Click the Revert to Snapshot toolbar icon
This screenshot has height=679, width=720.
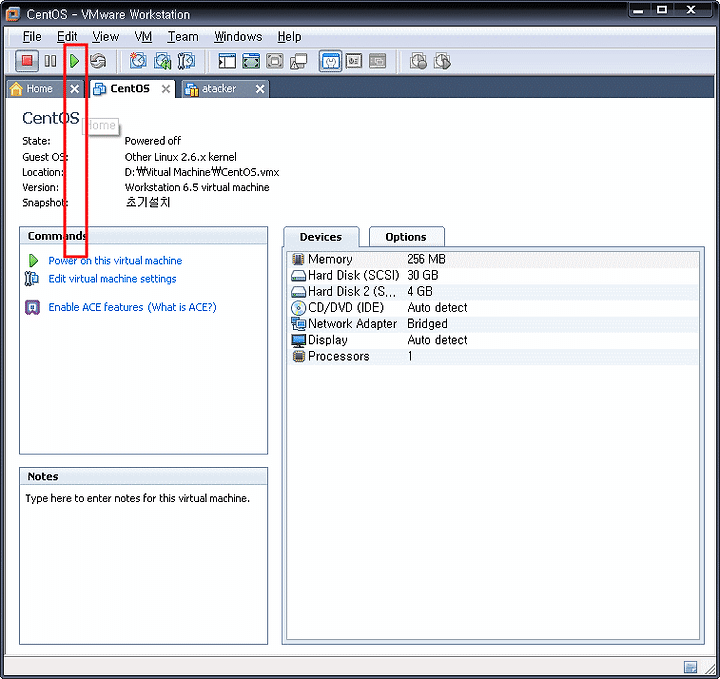tap(162, 61)
